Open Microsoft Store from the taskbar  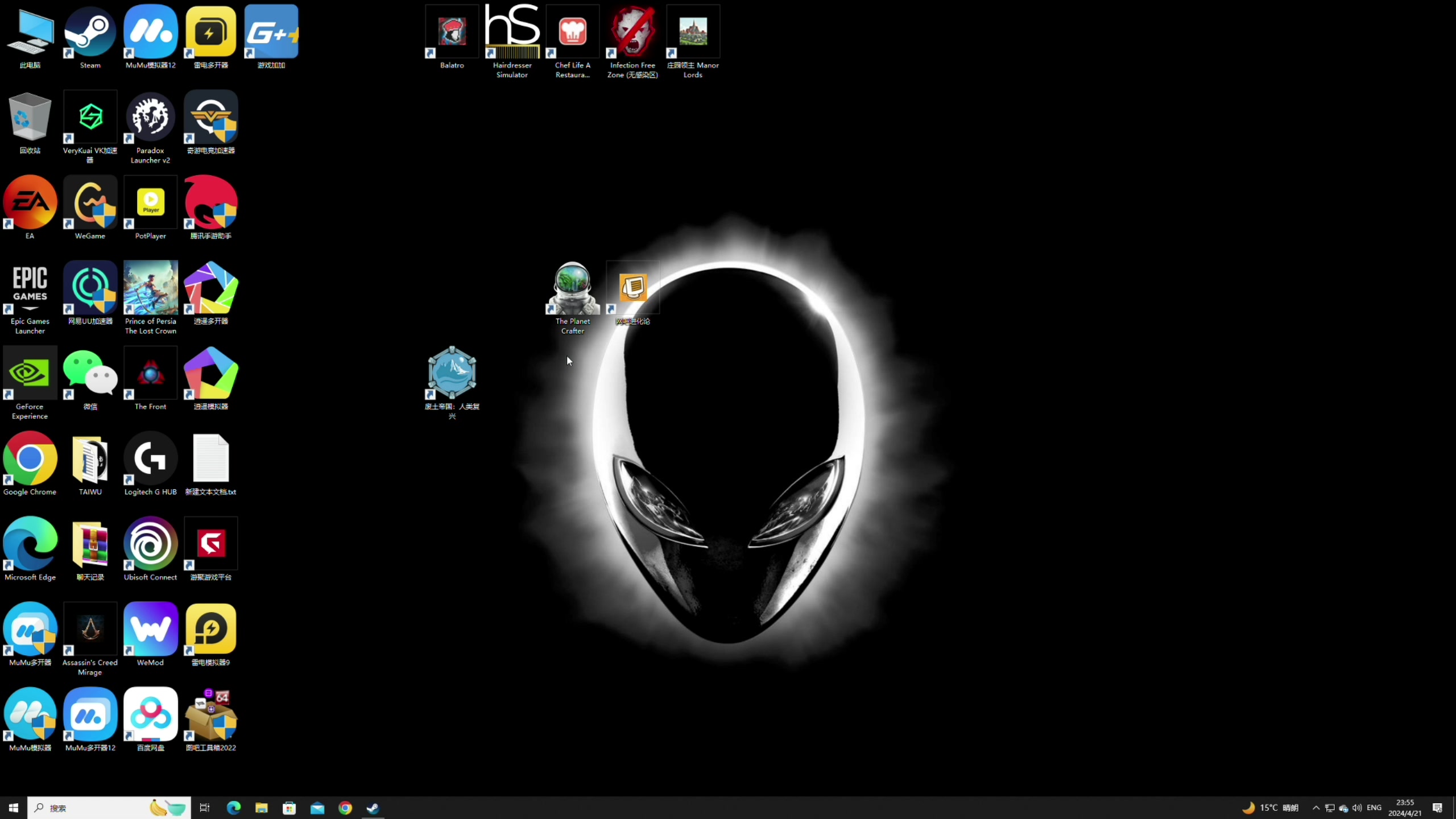[x=289, y=808]
